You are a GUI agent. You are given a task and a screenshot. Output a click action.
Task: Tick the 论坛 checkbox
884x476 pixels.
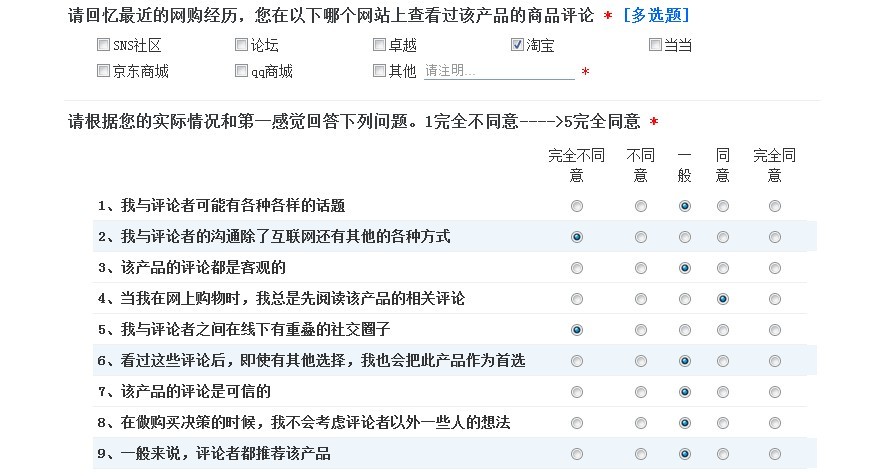point(241,45)
